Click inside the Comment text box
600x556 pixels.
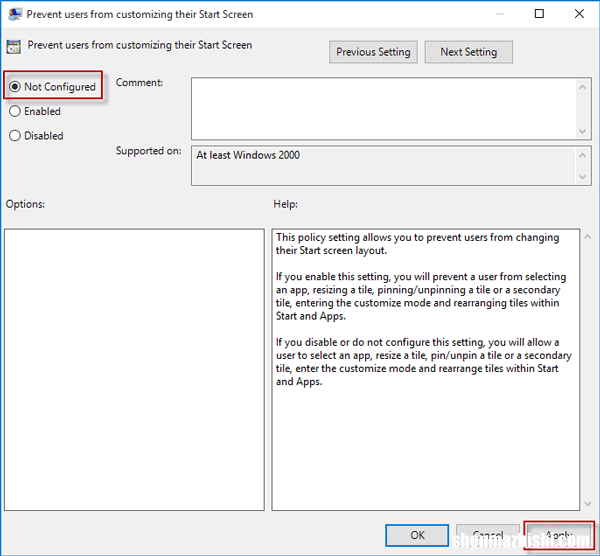pos(384,109)
